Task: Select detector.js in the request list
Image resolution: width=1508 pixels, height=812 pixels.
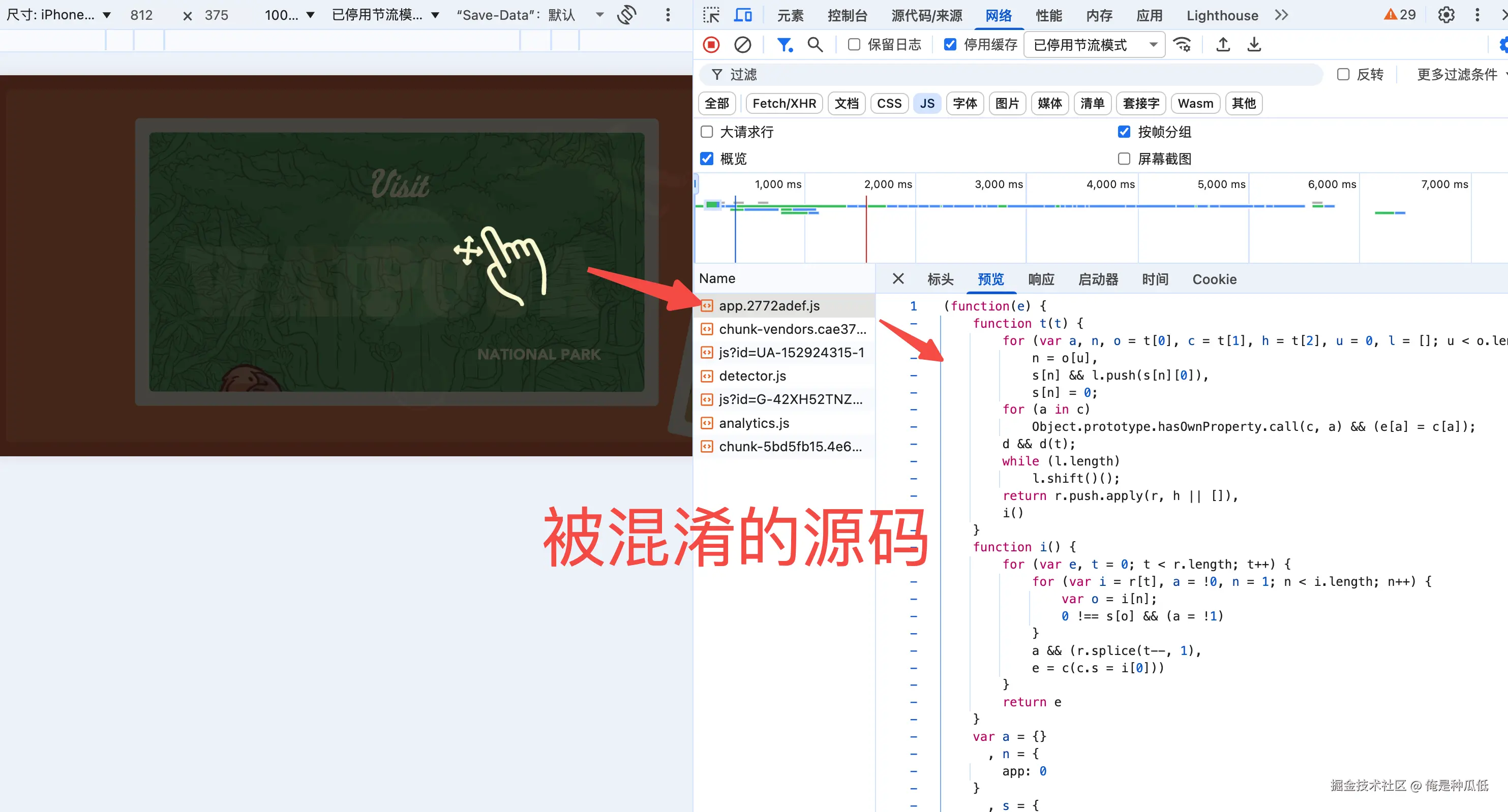Action: pyautogui.click(x=752, y=376)
